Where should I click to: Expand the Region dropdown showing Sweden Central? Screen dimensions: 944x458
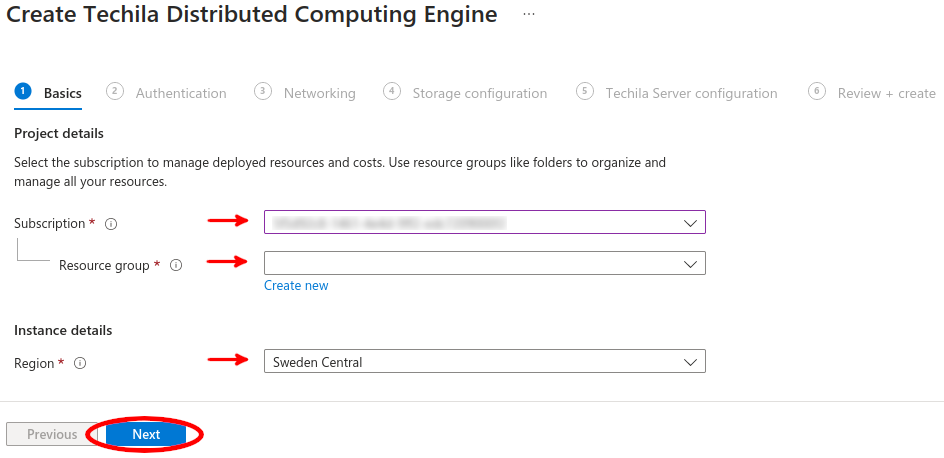(x=485, y=362)
